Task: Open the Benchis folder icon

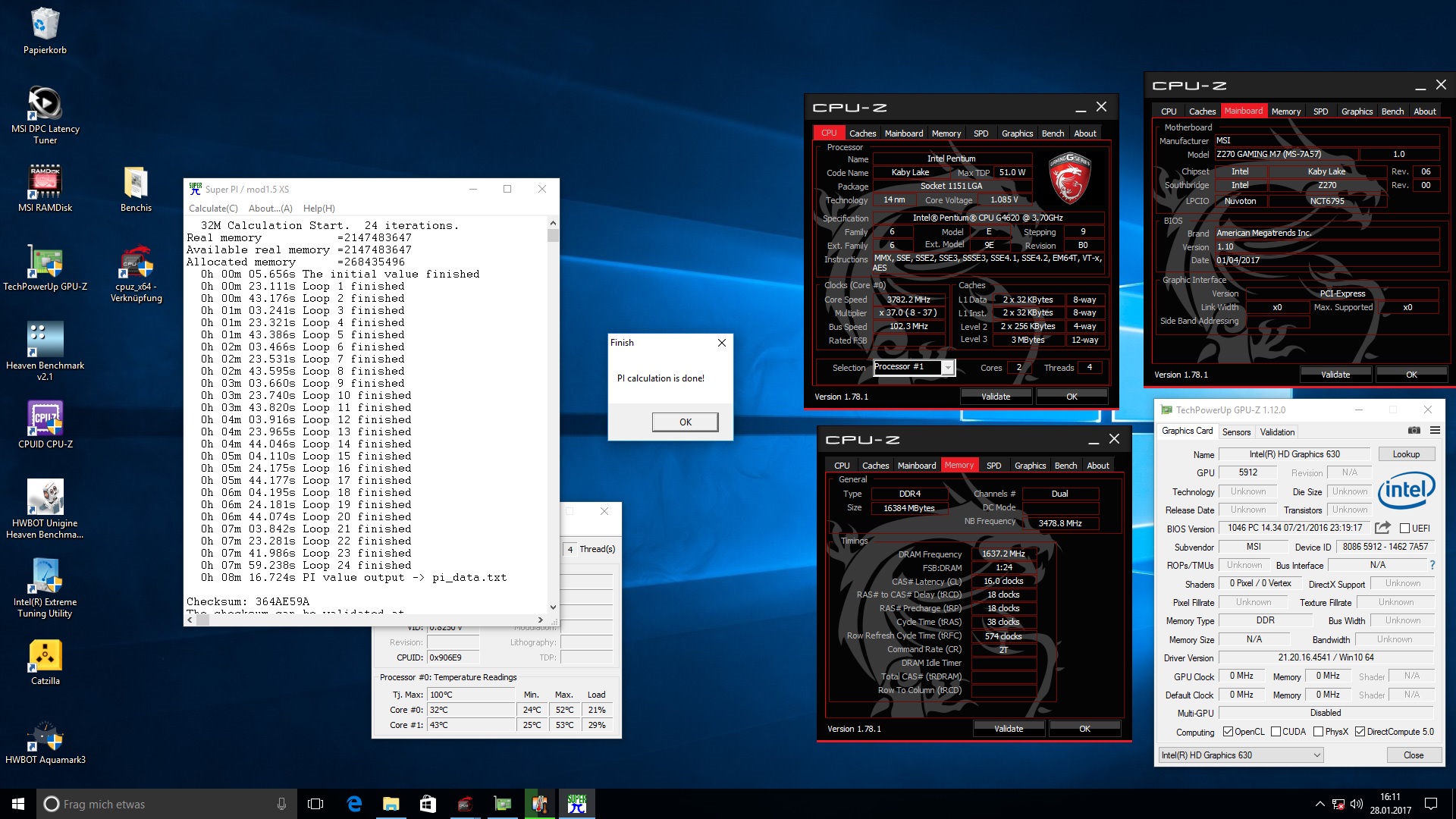Action: pyautogui.click(x=136, y=188)
